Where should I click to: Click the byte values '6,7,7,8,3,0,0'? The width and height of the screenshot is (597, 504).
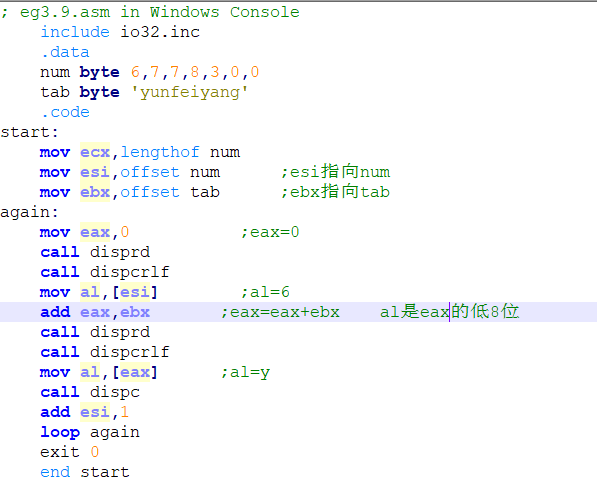coord(195,72)
